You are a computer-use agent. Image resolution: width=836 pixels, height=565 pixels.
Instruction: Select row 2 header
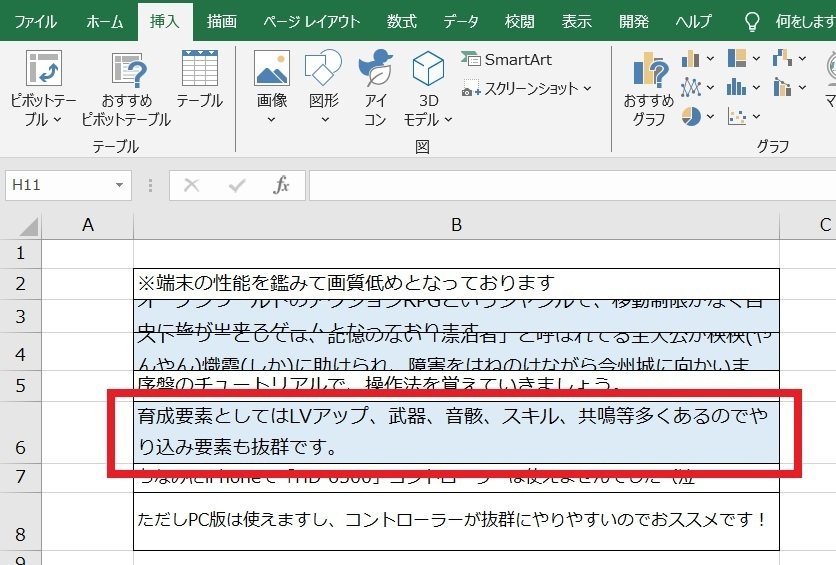(x=20, y=284)
